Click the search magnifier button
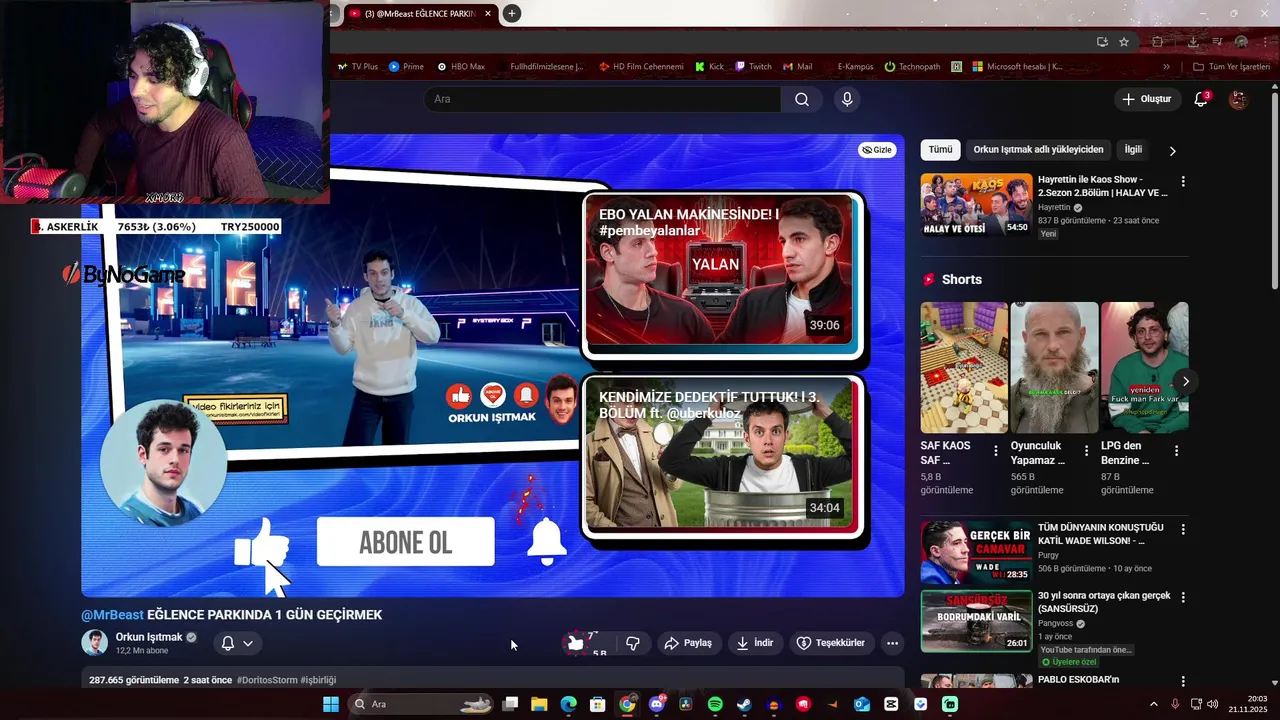 coord(802,99)
